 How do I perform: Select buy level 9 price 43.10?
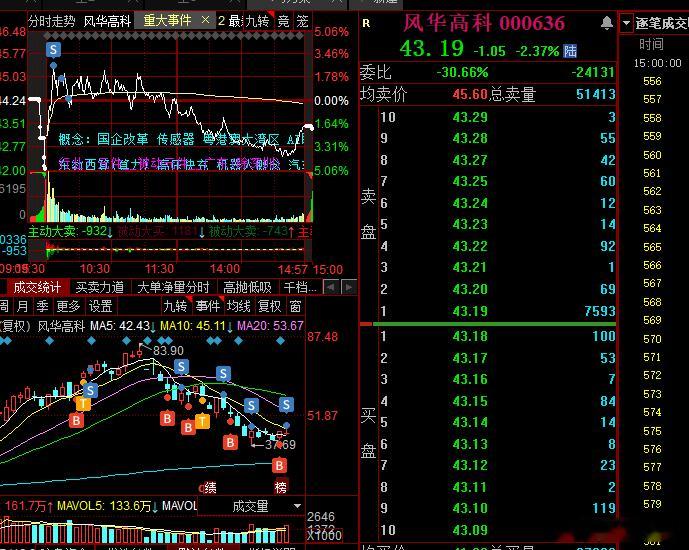click(x=470, y=508)
